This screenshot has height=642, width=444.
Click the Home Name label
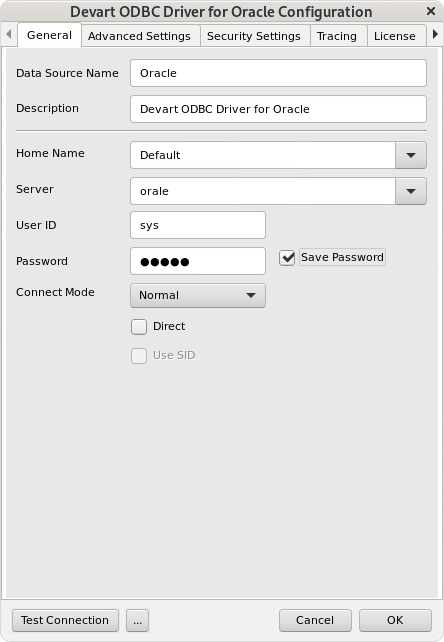50,153
